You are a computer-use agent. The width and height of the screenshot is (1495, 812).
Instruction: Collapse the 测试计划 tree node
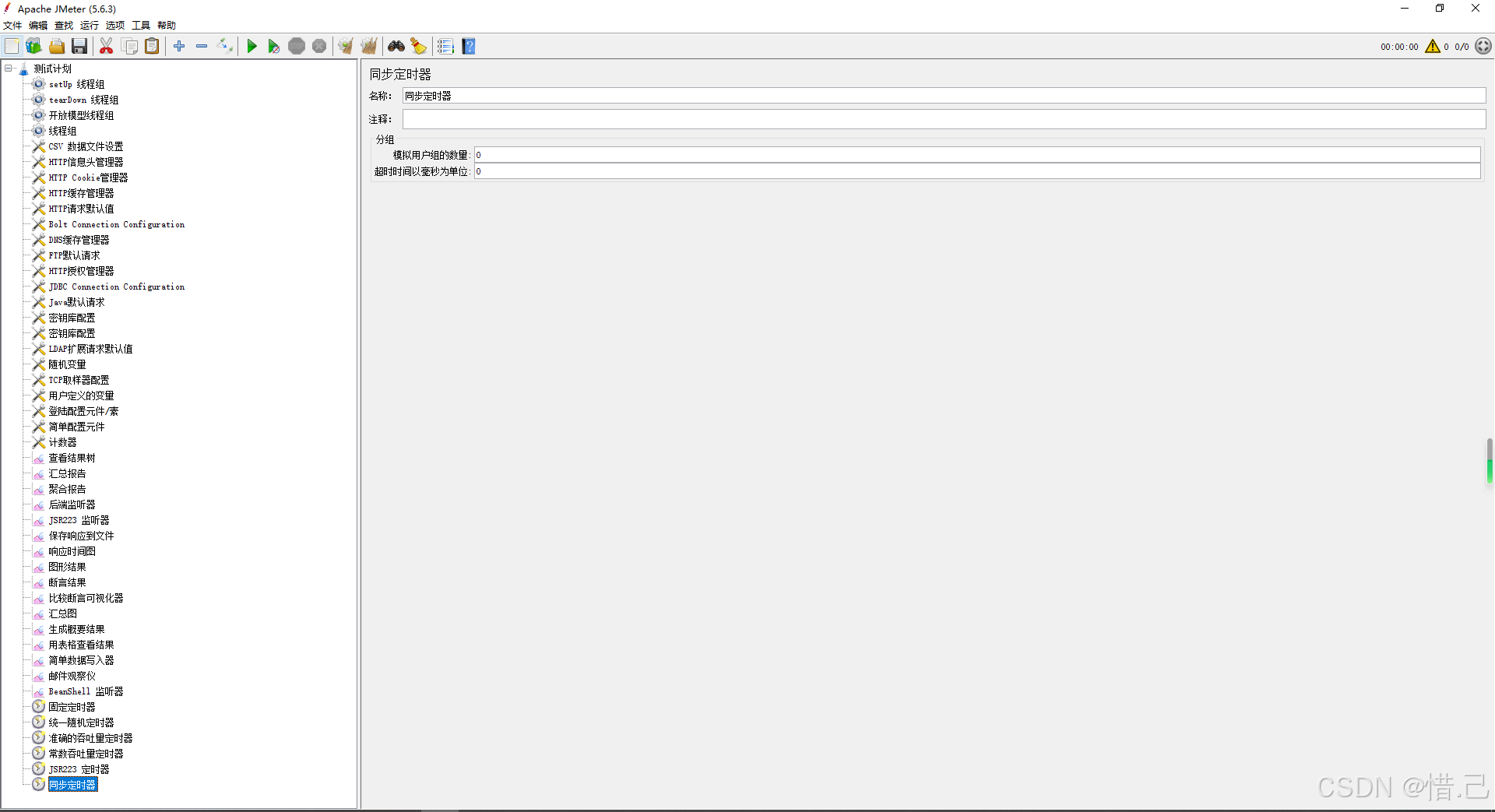pyautogui.click(x=9, y=69)
